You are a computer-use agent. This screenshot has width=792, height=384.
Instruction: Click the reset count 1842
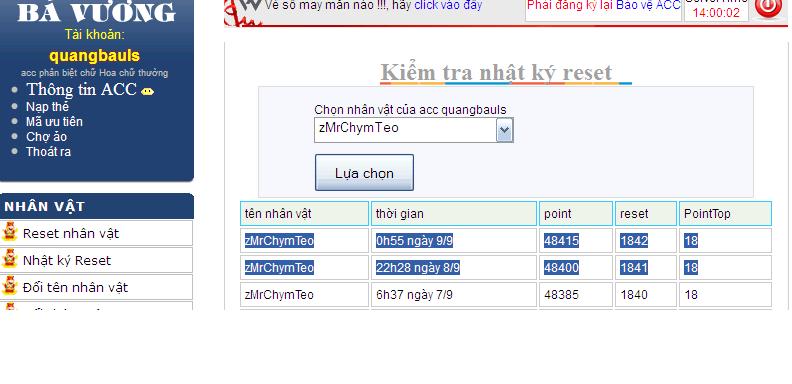point(634,241)
